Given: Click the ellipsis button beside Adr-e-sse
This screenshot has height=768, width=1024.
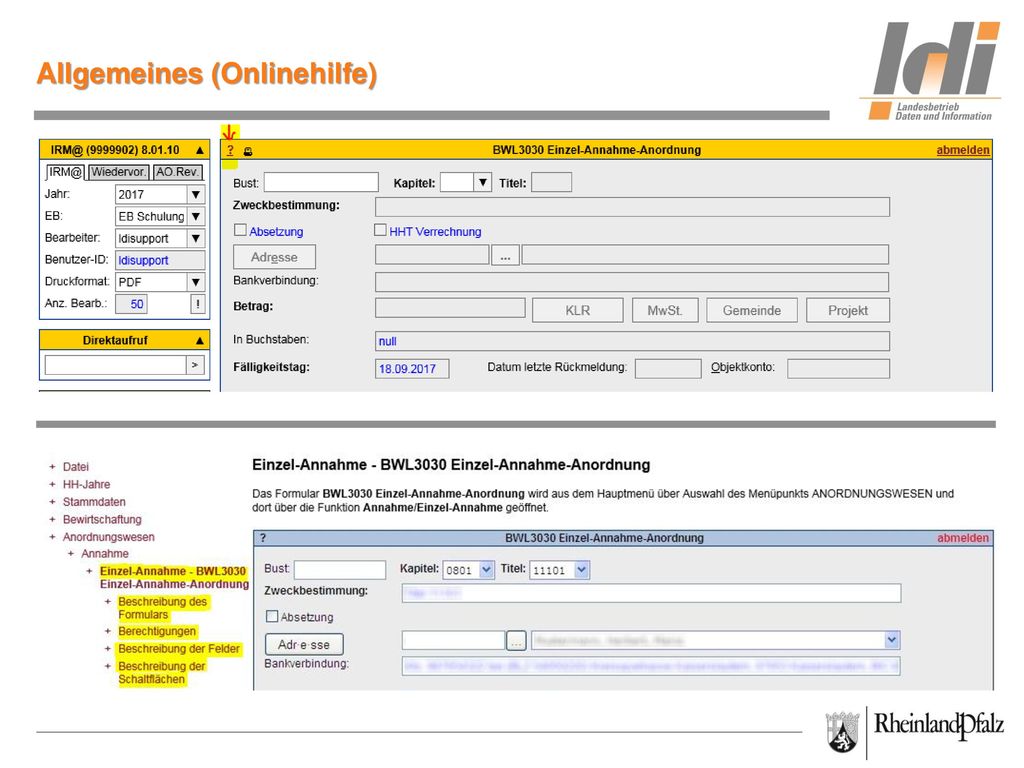Looking at the screenshot, I should (516, 641).
